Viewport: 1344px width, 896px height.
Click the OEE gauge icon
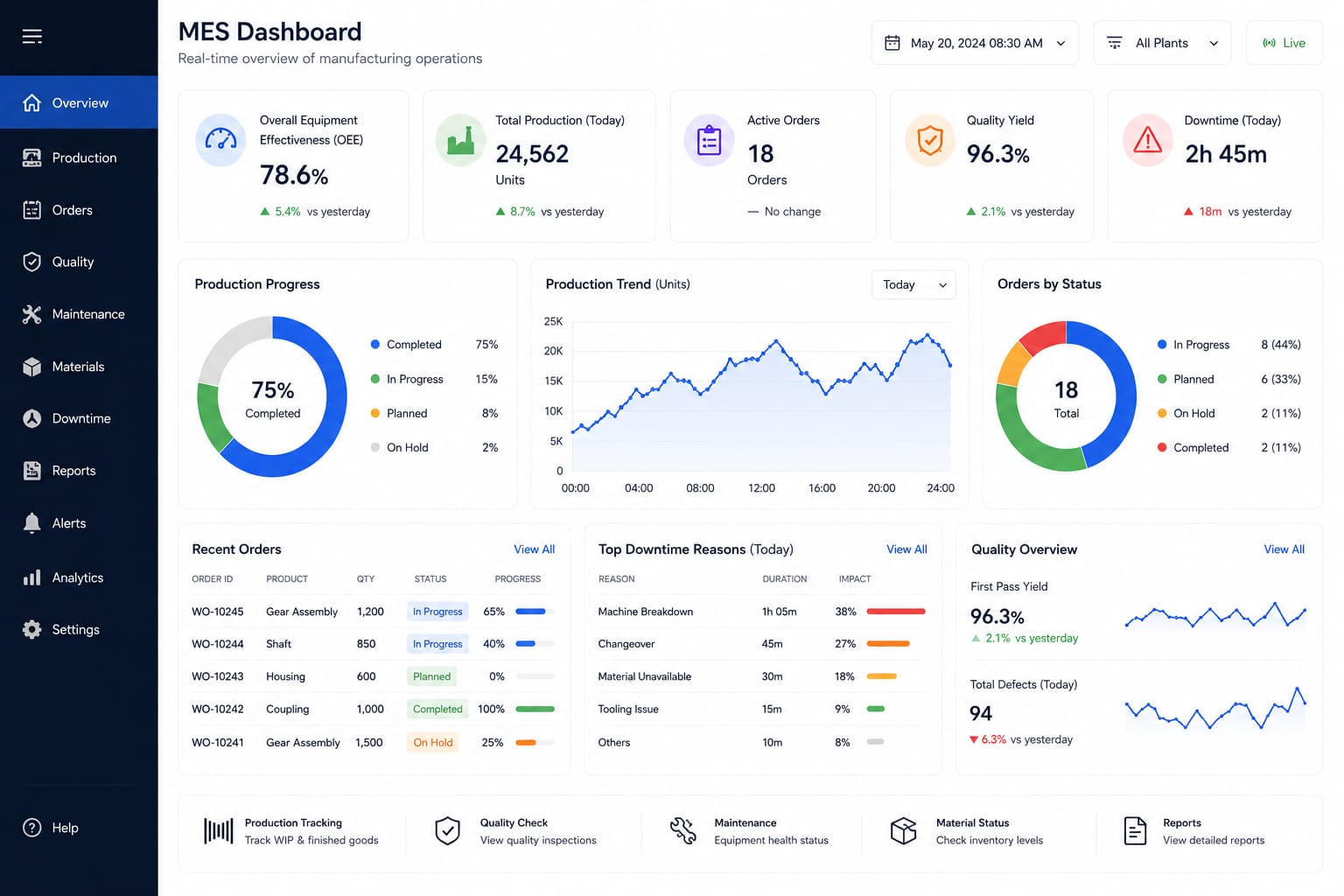point(220,140)
